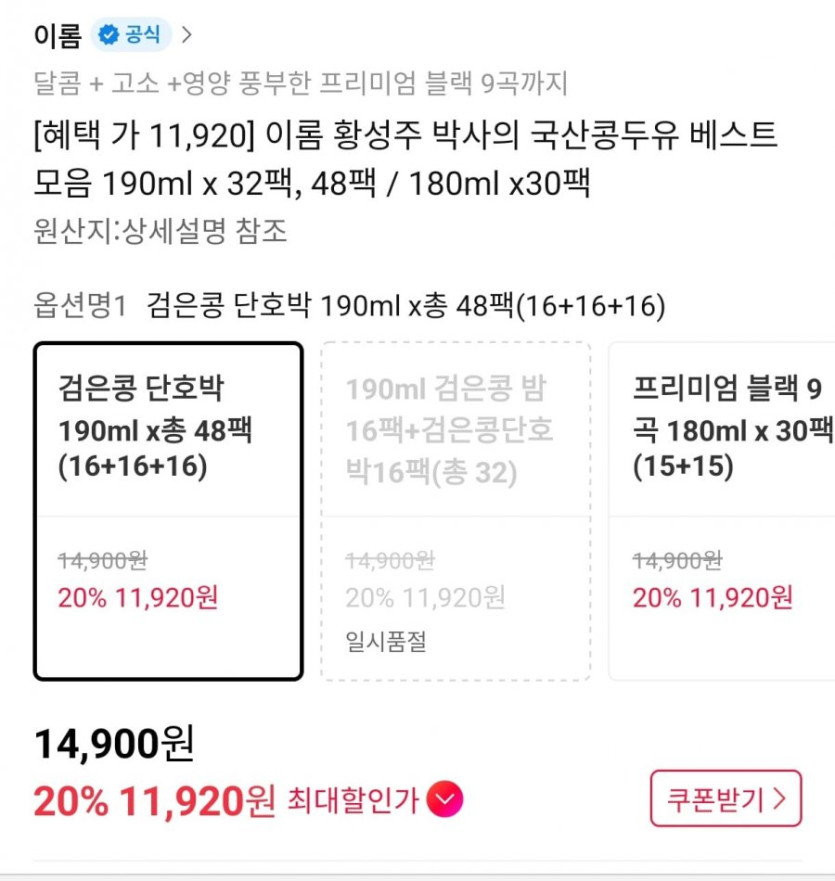
Task: Tap the 공식 official store badge
Action: click(x=141, y=36)
